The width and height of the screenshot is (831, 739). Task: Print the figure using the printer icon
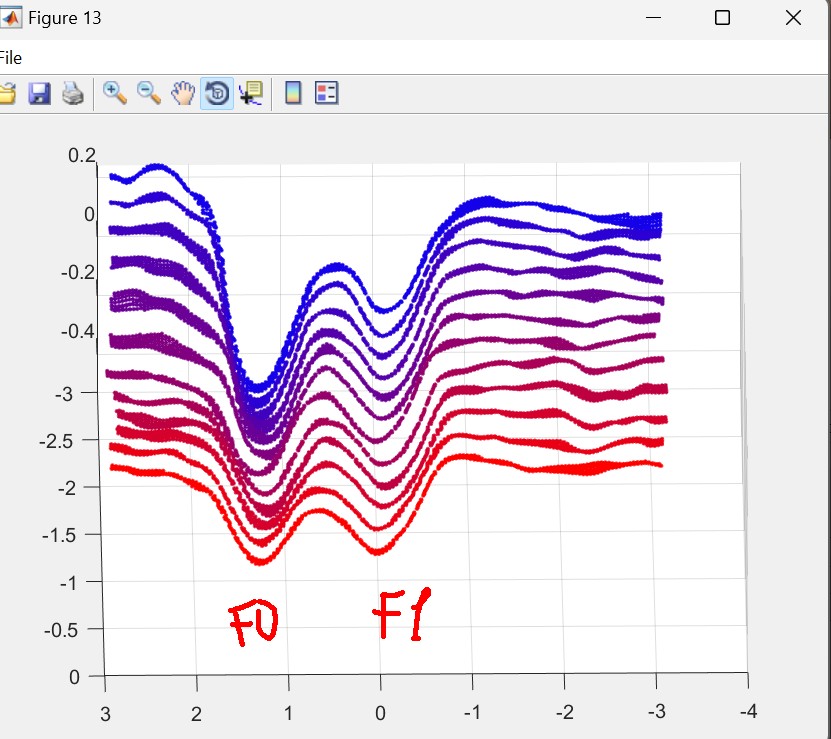point(72,94)
